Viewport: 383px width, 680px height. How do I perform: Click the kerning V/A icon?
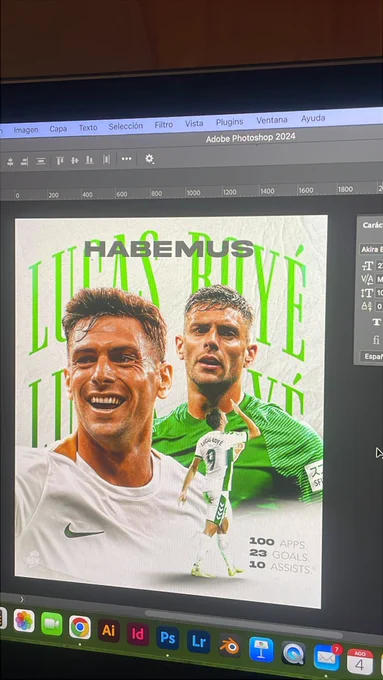367,279
